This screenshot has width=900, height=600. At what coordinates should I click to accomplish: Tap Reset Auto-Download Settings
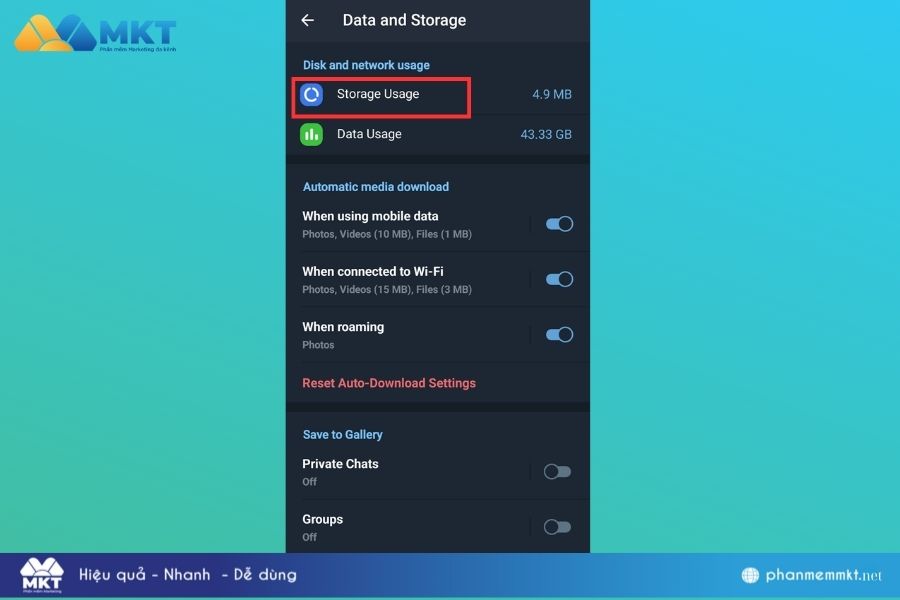click(390, 383)
